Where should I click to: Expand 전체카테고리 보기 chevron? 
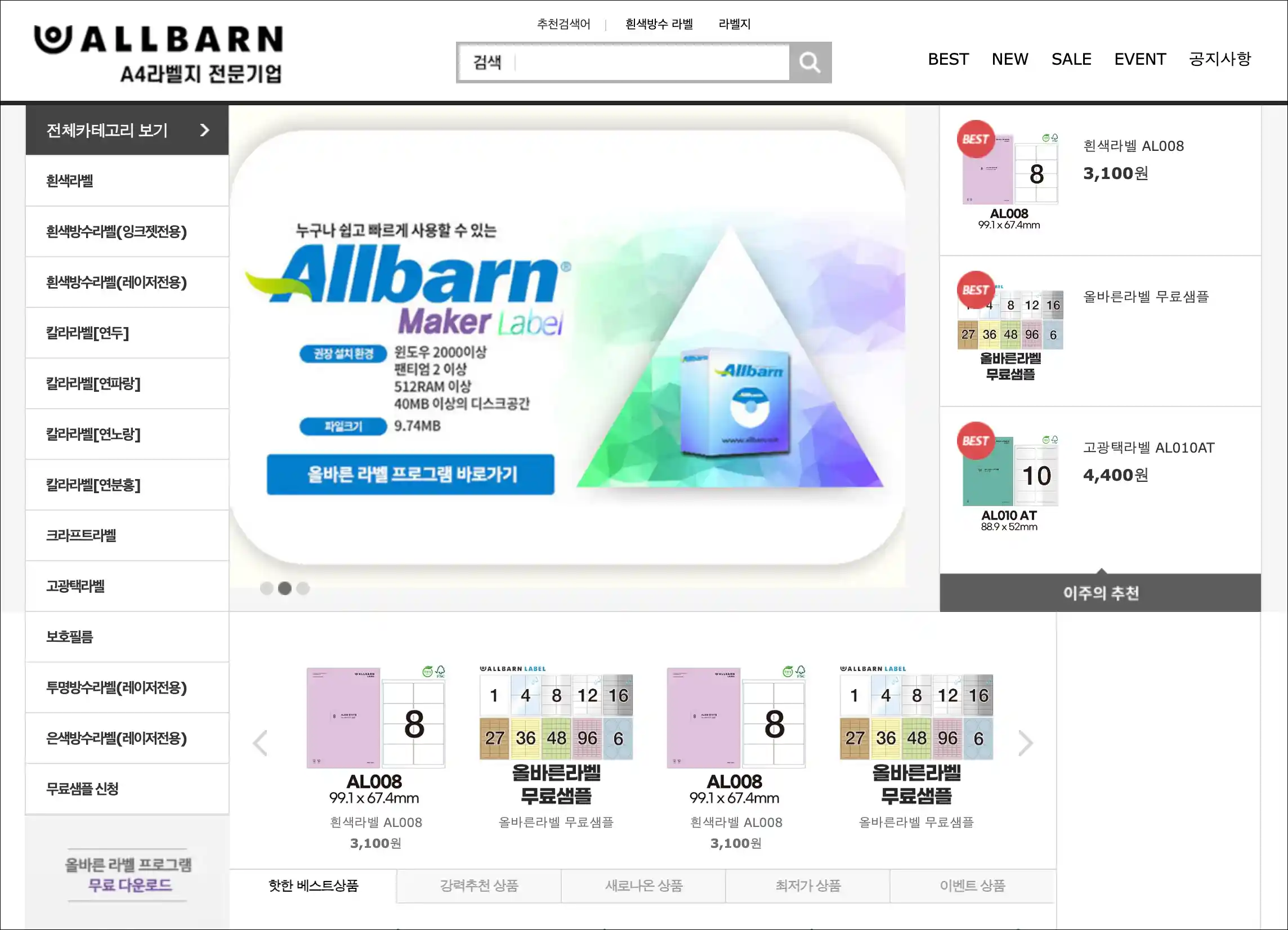click(205, 130)
